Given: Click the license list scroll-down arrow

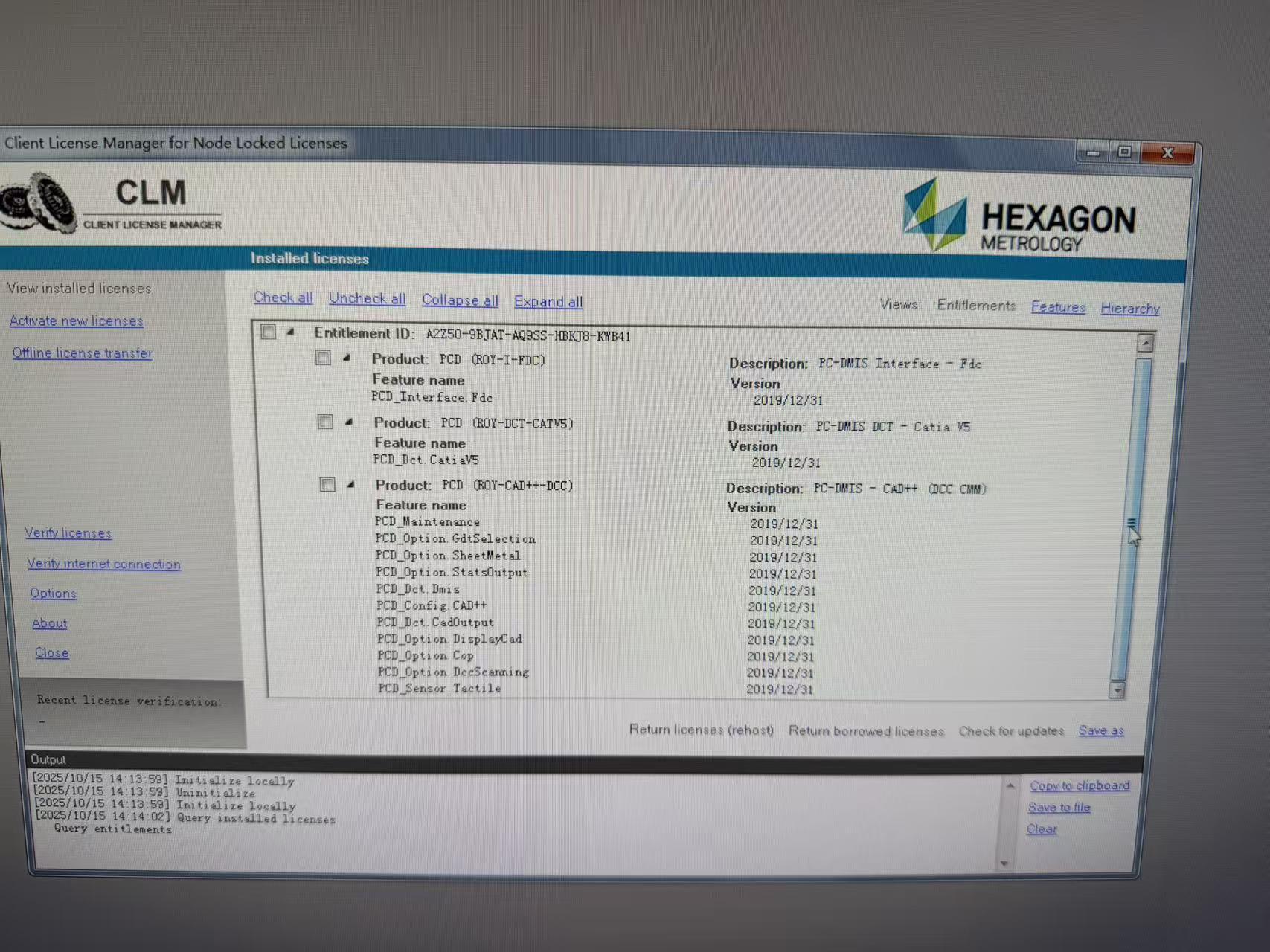Looking at the screenshot, I should (x=1117, y=691).
